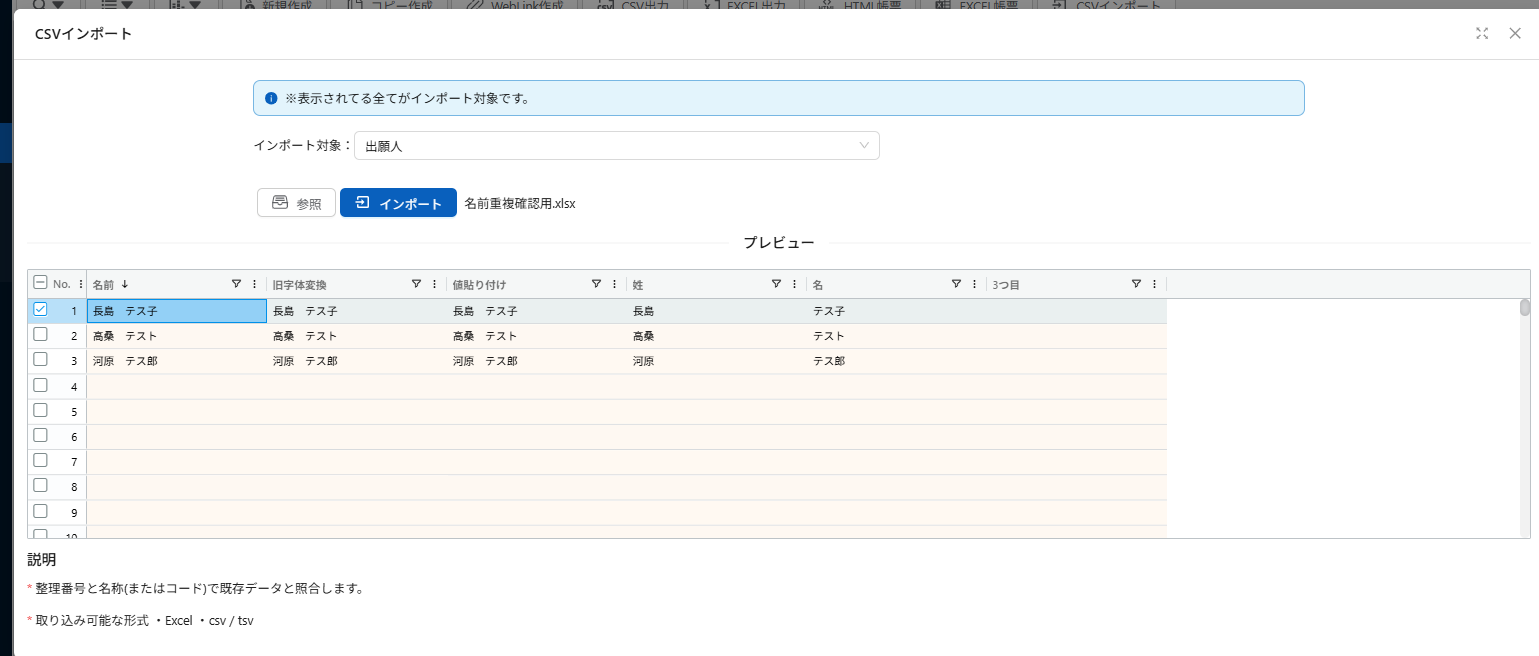Screen dimensions: 1539x656
Task: Select 値貼り付け cell 長島 テス子
Action: pos(537,311)
